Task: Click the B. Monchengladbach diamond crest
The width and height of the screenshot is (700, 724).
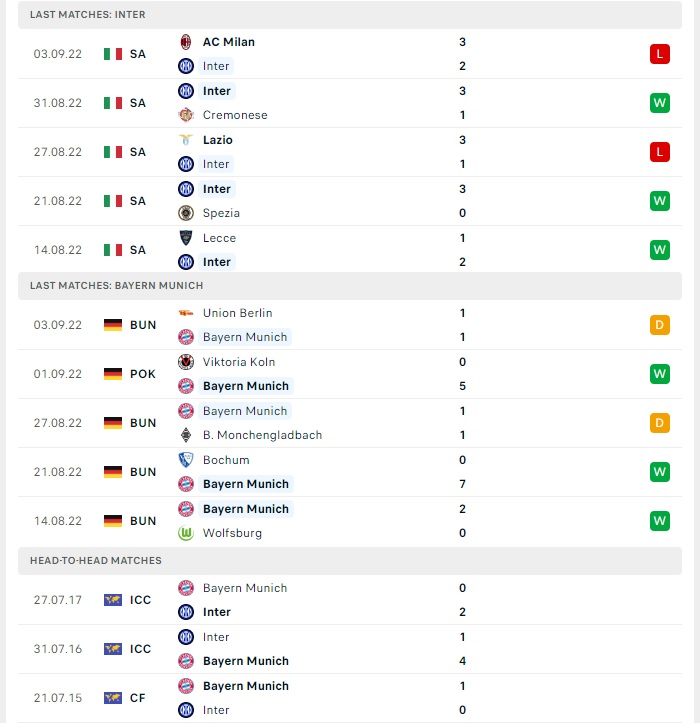Action: point(186,435)
